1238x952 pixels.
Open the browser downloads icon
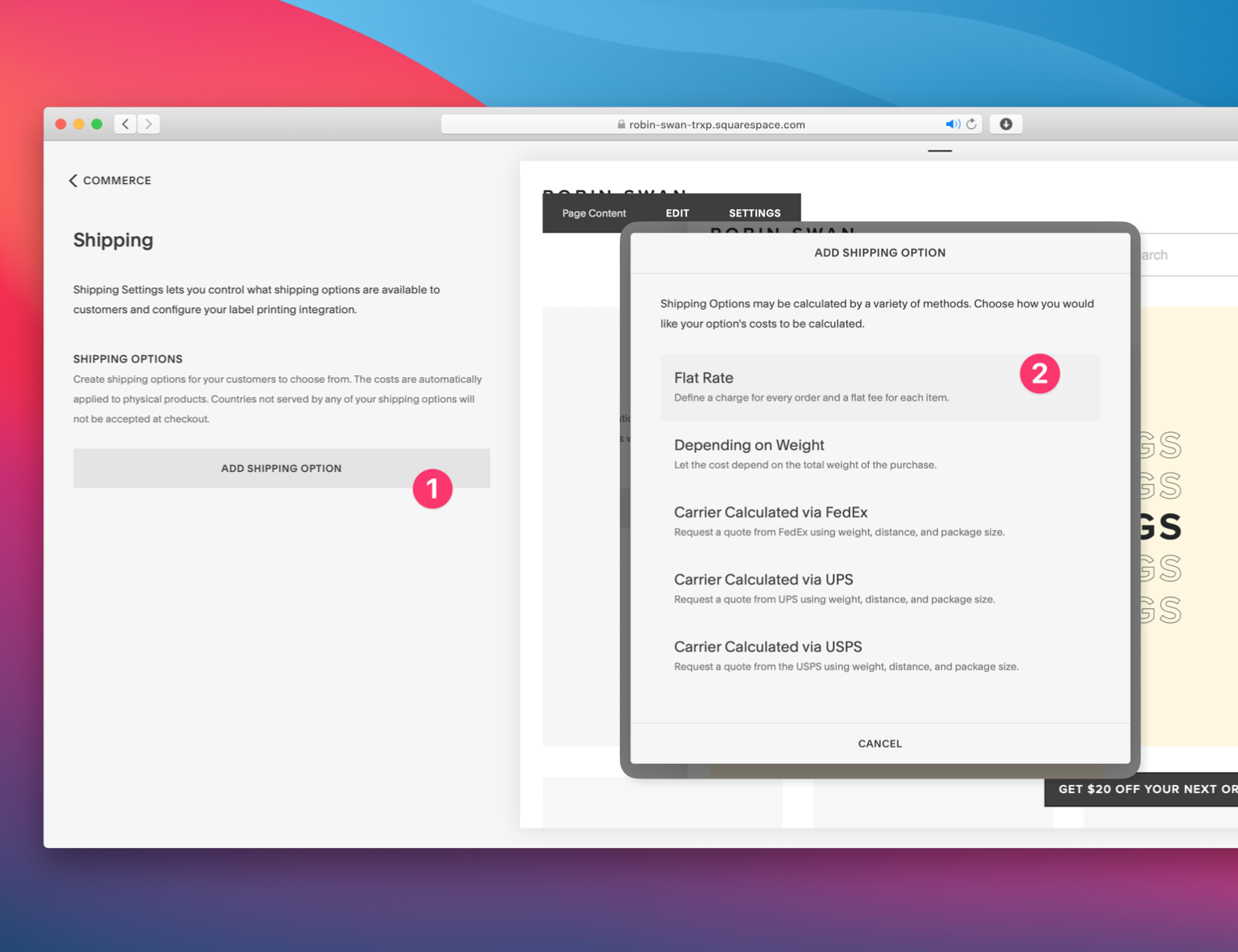pos(1006,124)
